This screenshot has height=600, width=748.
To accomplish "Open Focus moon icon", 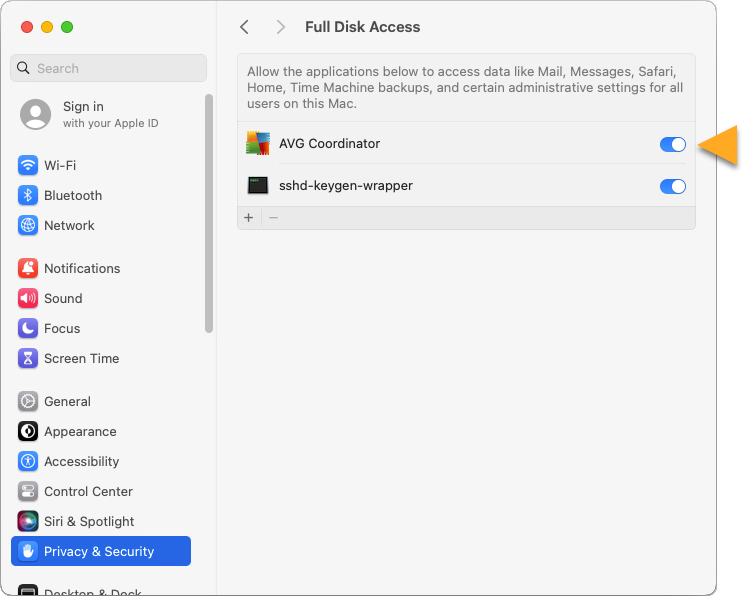I will 28,328.
